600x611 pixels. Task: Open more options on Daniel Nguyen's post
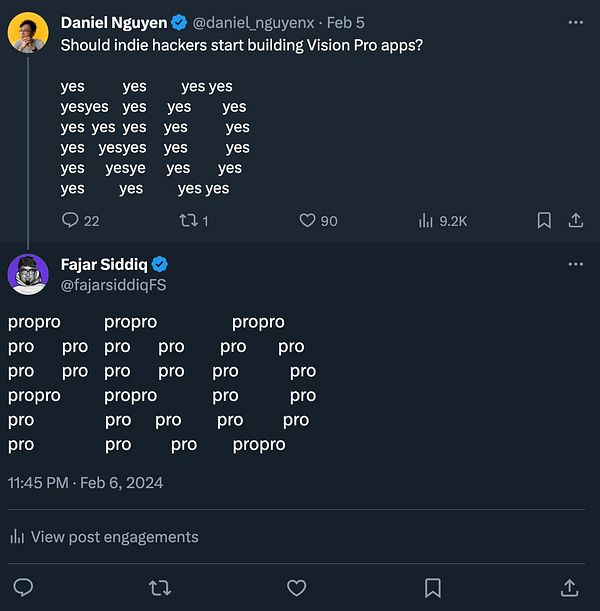[575, 22]
